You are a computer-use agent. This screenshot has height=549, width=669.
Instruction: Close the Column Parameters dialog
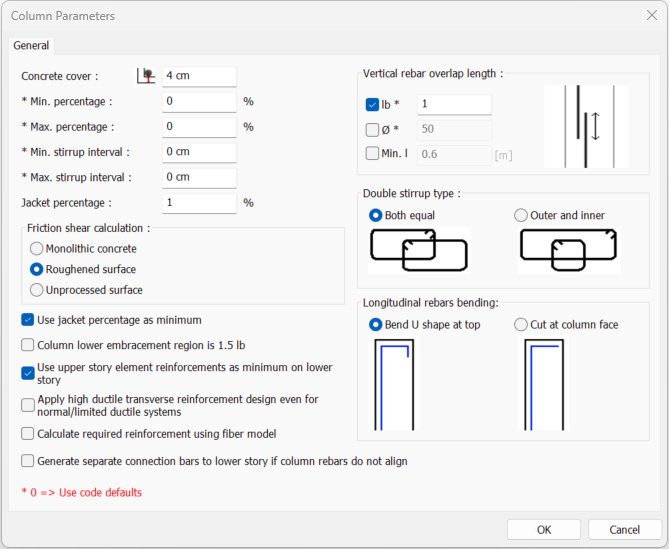[x=651, y=16]
